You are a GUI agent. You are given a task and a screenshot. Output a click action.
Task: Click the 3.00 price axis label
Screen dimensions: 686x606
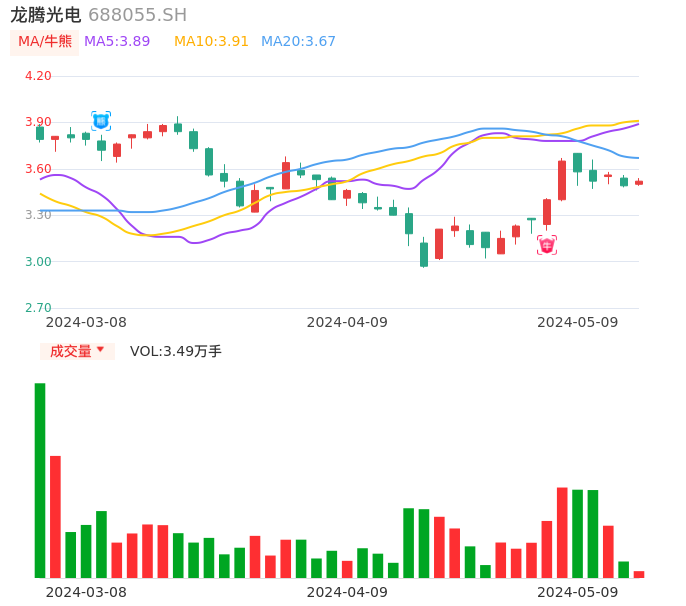[x=38, y=262]
